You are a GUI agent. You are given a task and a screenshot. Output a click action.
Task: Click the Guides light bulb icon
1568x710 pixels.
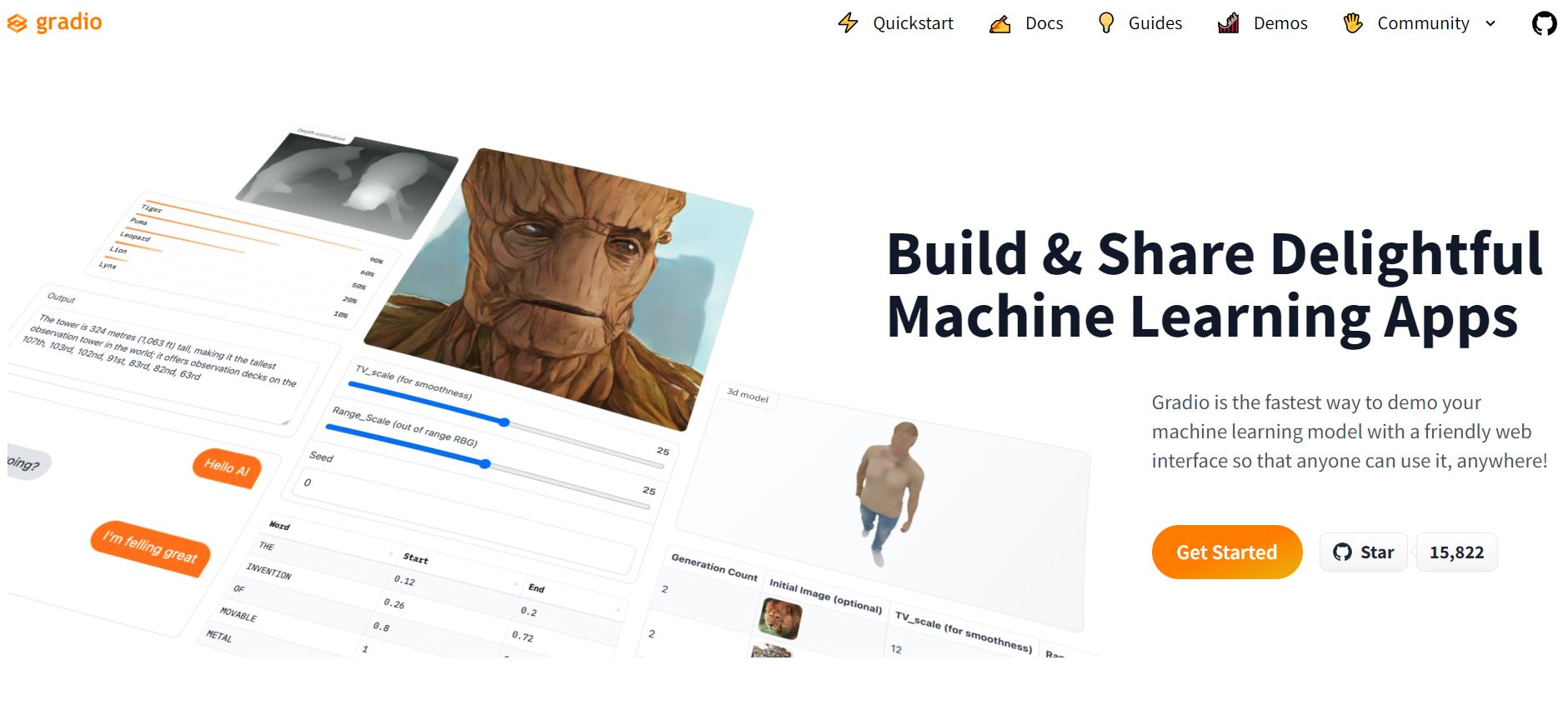coord(1106,22)
